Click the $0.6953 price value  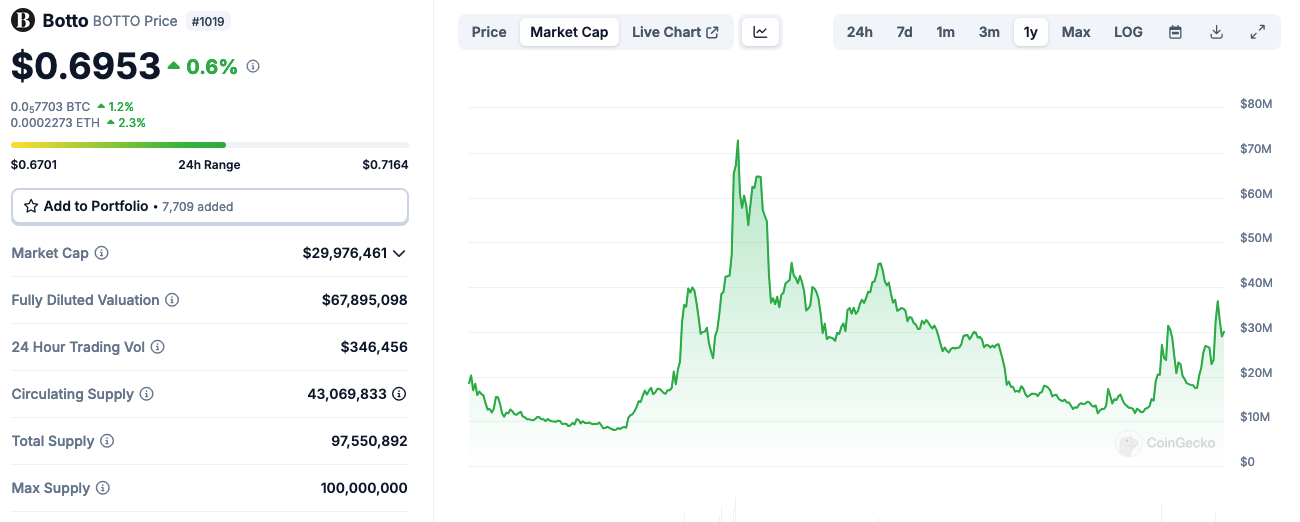click(x=86, y=66)
